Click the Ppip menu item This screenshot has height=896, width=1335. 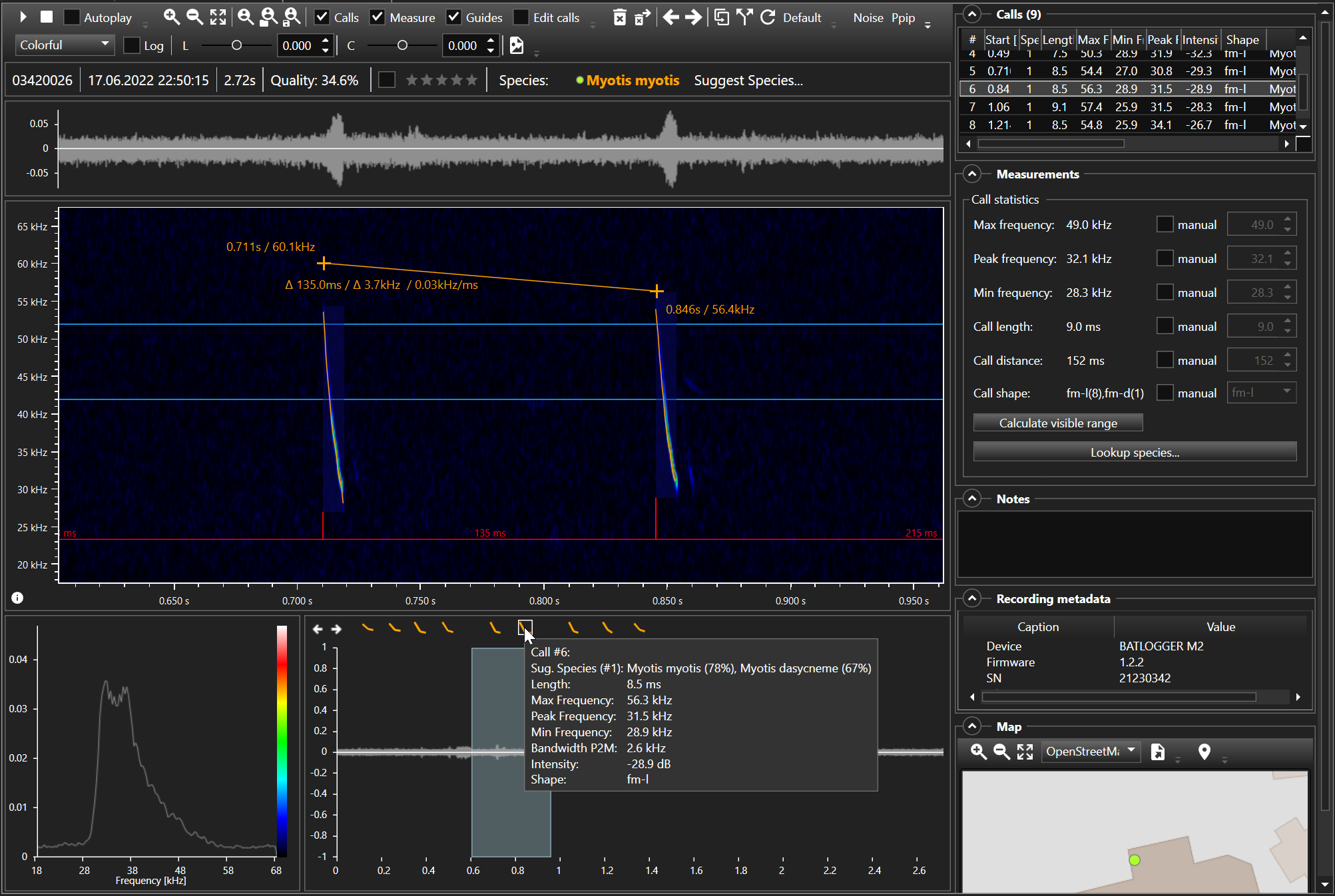point(903,18)
